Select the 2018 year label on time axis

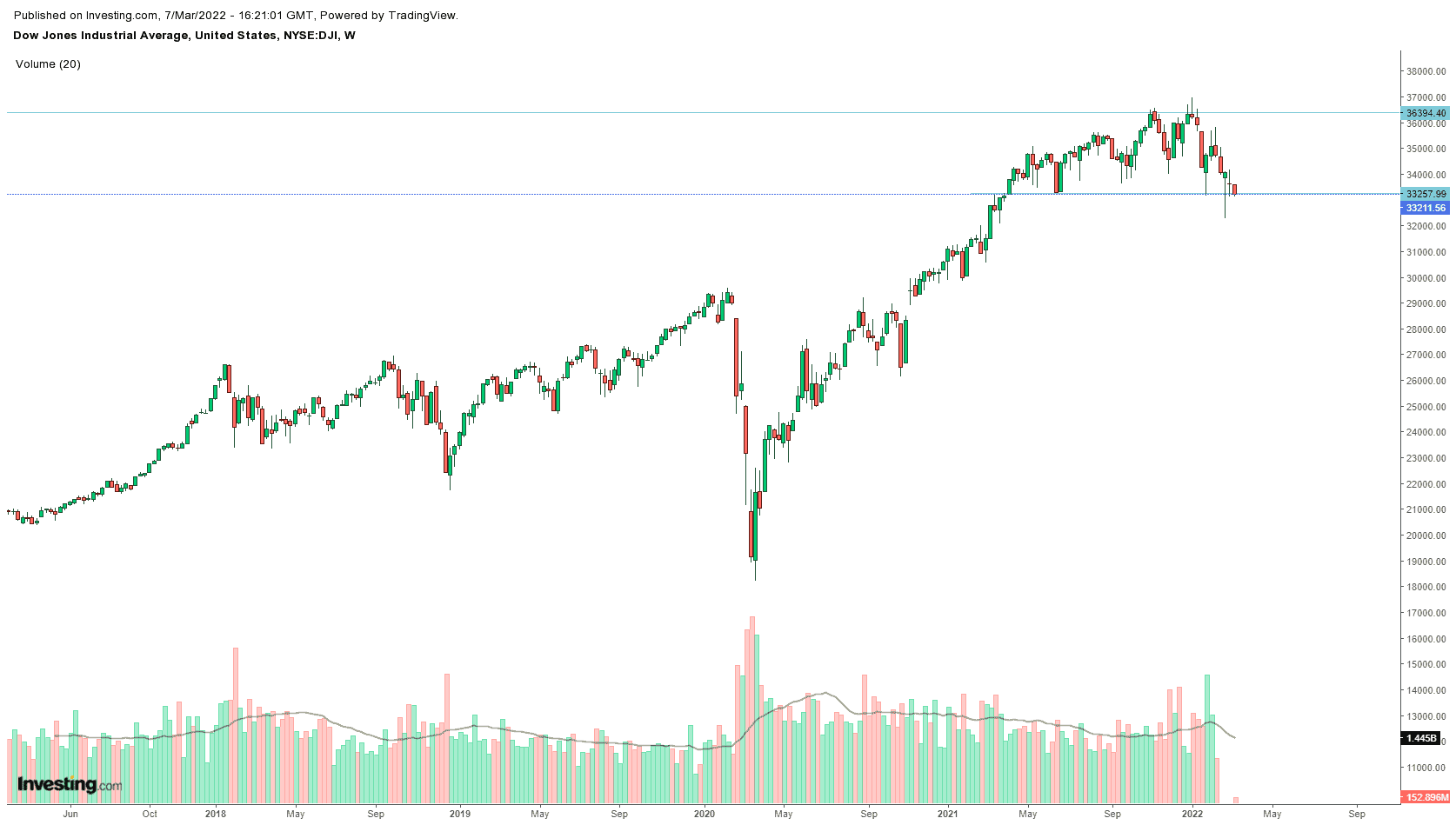click(x=216, y=815)
